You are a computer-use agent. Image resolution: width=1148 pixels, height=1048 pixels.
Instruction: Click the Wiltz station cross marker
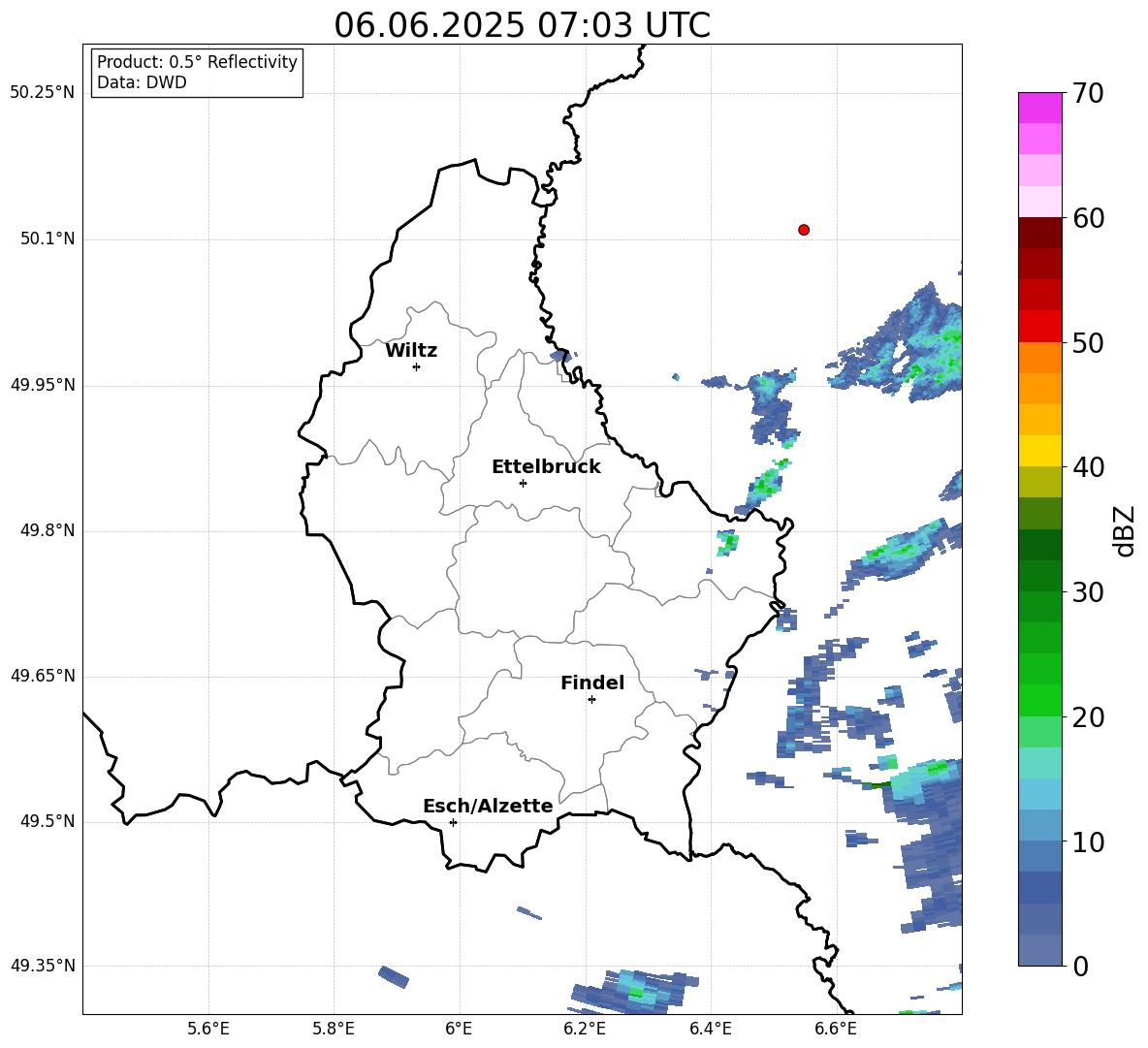pyautogui.click(x=417, y=366)
